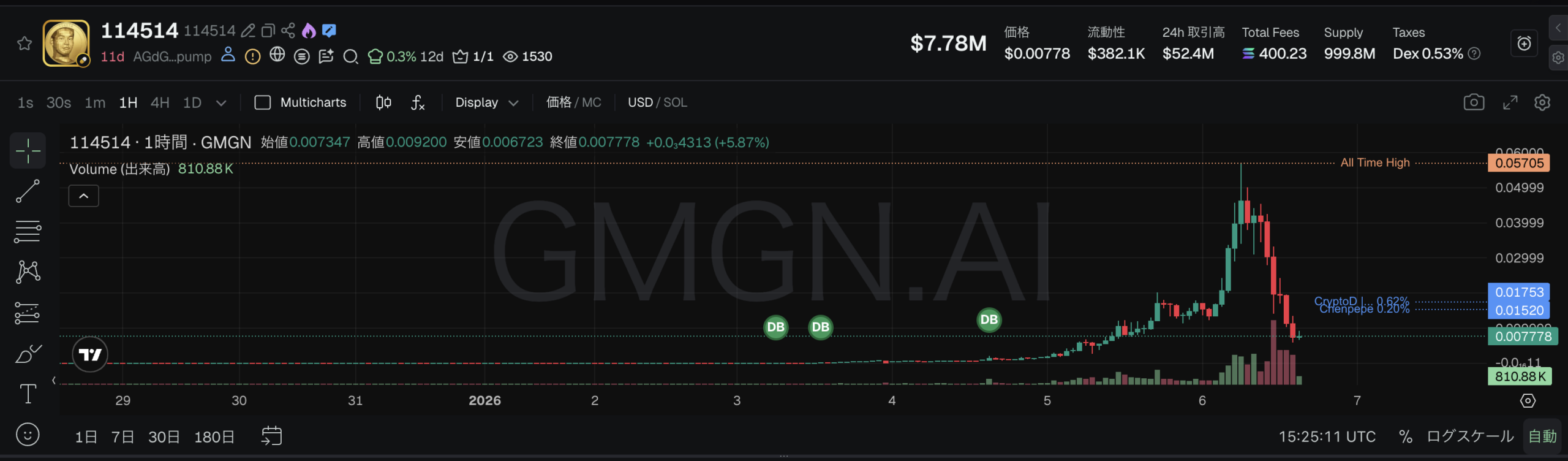Click the circled lines icon in token row
The width and height of the screenshot is (1568, 461).
click(x=301, y=56)
